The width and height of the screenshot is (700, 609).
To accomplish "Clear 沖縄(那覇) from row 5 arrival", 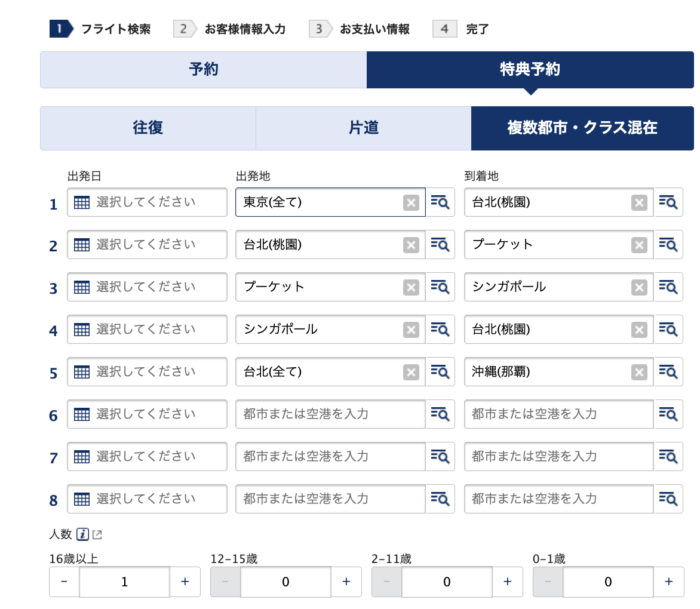I will point(640,372).
